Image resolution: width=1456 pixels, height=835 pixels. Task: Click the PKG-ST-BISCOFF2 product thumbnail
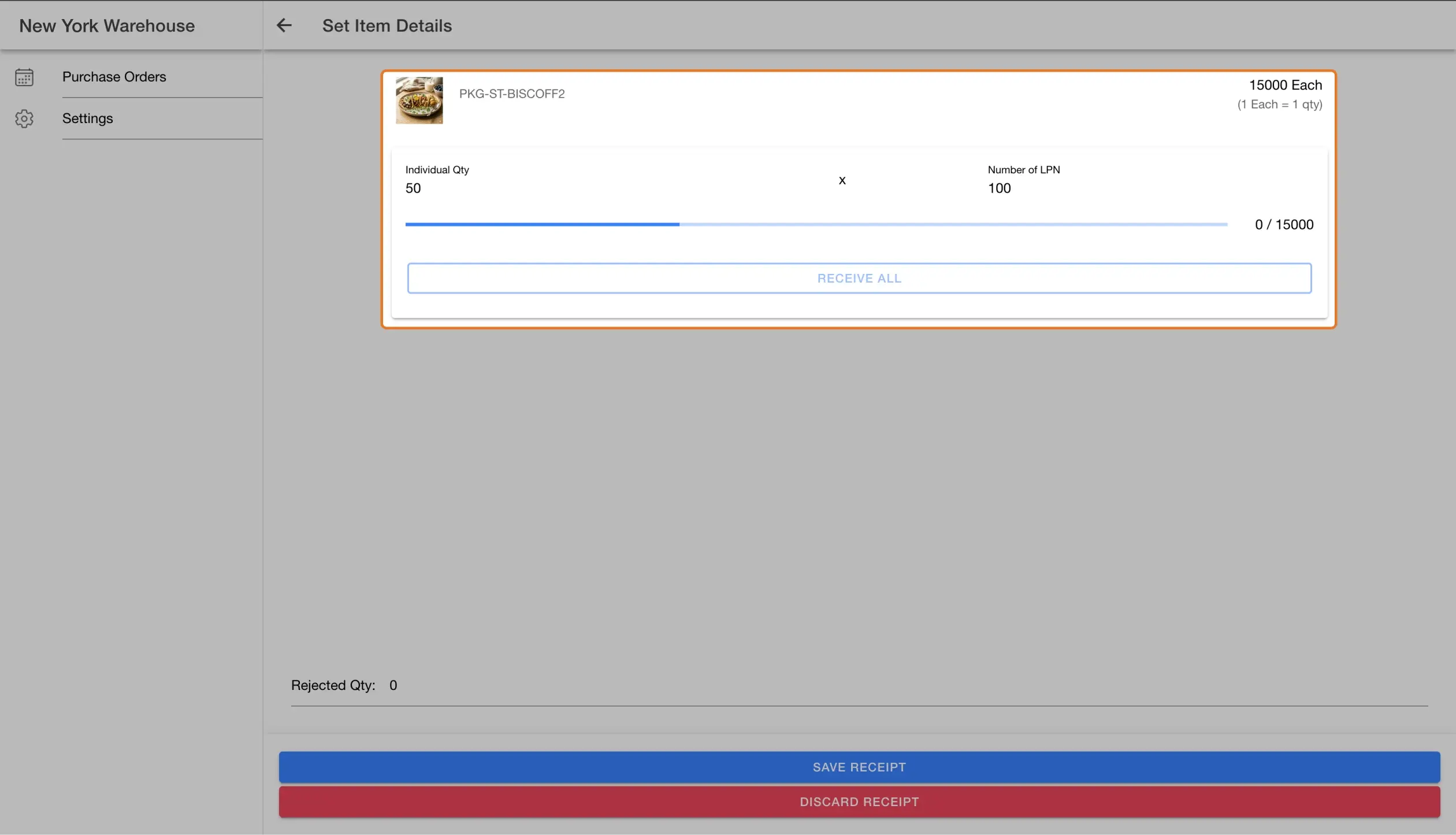point(419,100)
